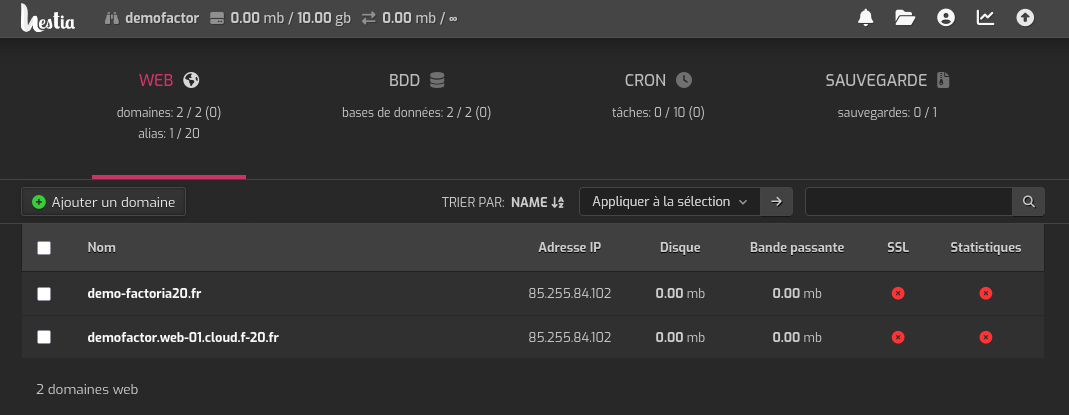Open the statistics chart icon in header

pyautogui.click(x=985, y=18)
